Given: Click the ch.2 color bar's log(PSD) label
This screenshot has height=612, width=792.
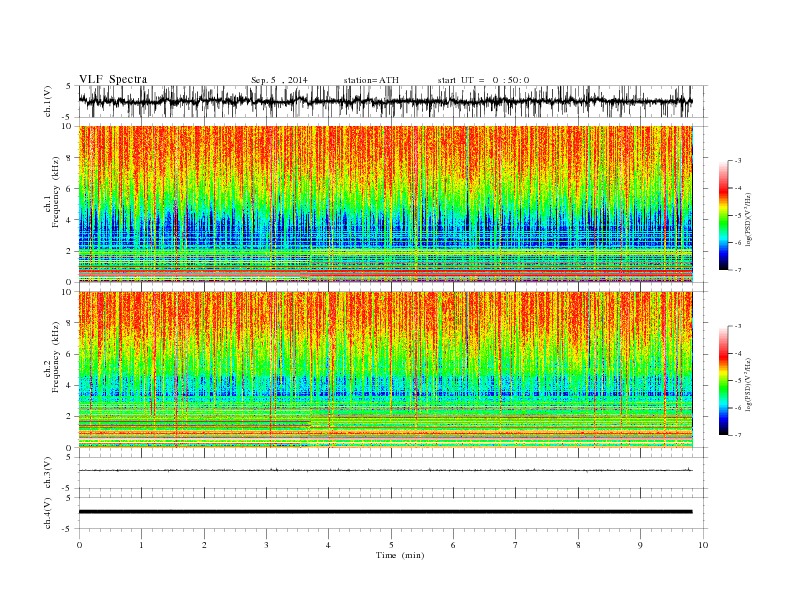Looking at the screenshot, I should click(748, 383).
